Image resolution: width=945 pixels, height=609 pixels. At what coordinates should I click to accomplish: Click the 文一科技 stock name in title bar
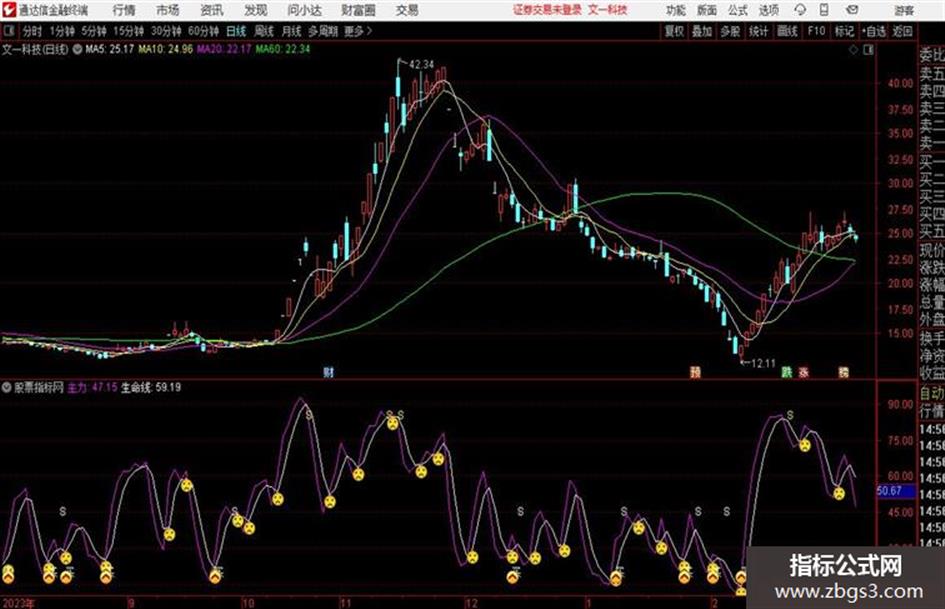tap(608, 10)
